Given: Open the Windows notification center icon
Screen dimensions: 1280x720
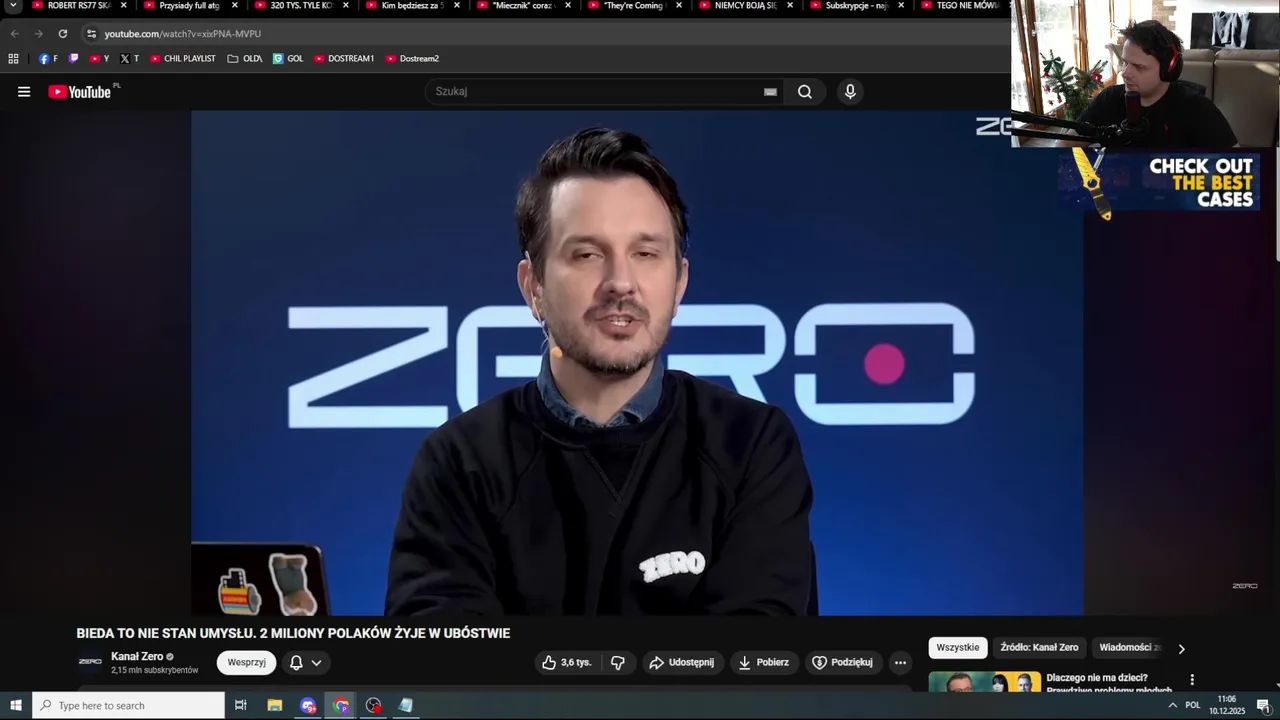Looking at the screenshot, I should [1263, 705].
